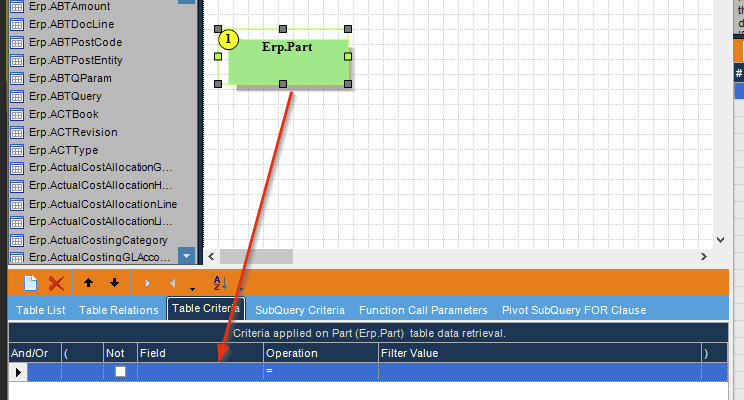The width and height of the screenshot is (744, 400).
Task: Select Erp.ActualCostAllocationLi... in the list
Action: [101, 222]
